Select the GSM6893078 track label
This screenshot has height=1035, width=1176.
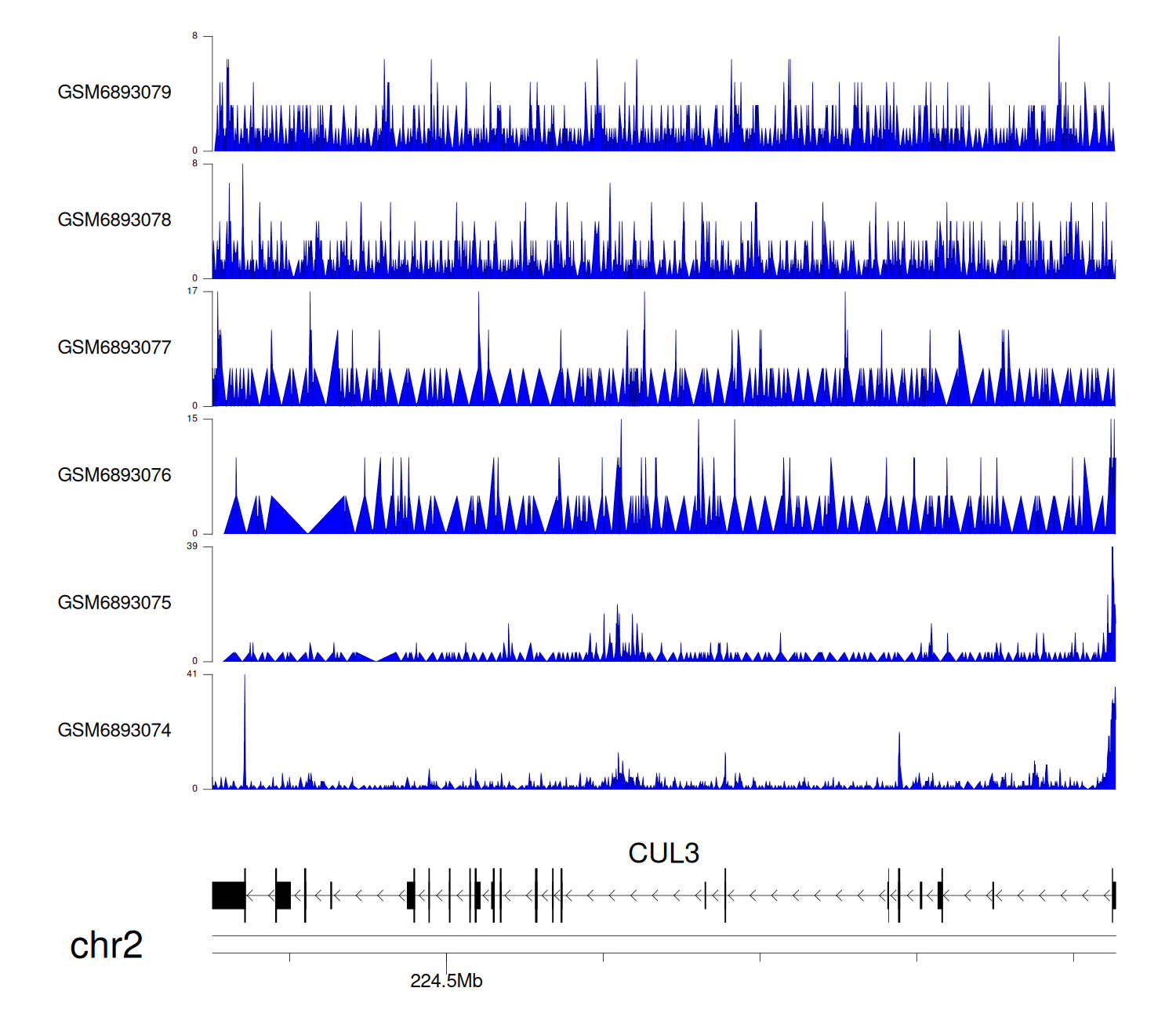coord(114,220)
